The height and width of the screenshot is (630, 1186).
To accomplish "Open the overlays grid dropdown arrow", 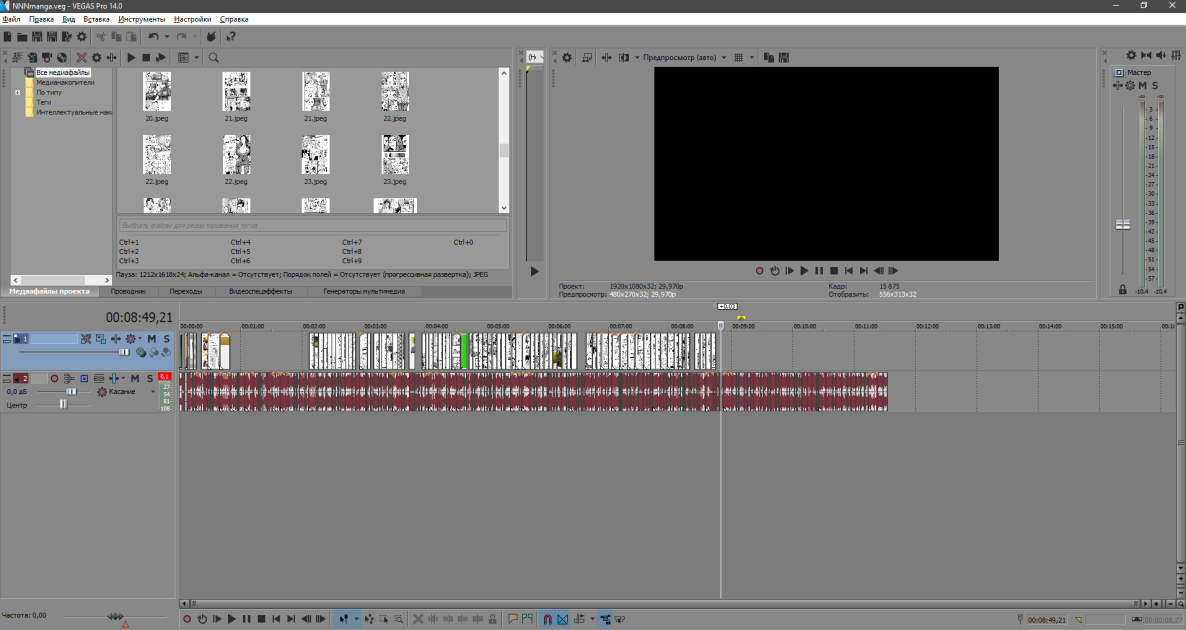I will [751, 57].
